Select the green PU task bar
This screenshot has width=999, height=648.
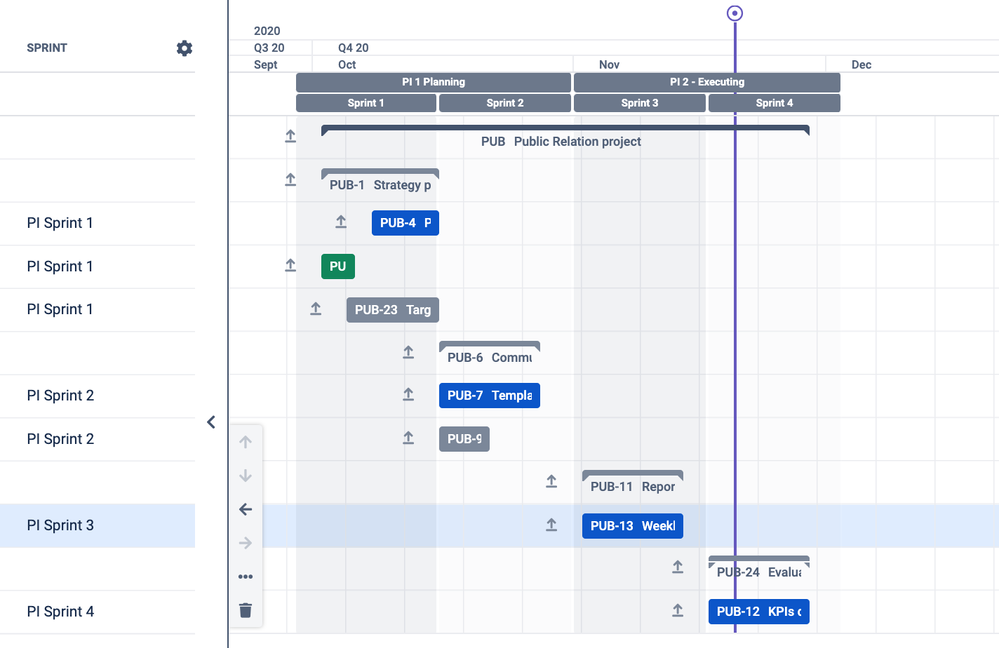[338, 266]
